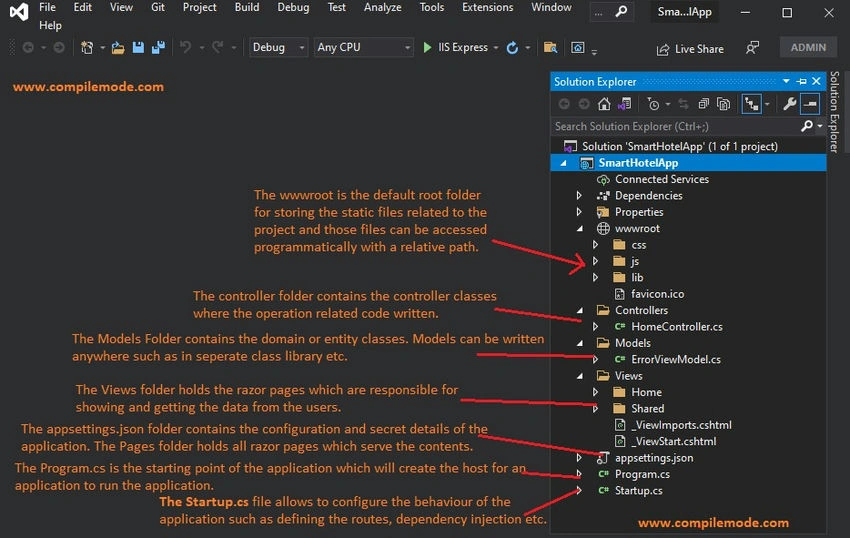Click the Solution Explorer Home icon

tap(604, 104)
